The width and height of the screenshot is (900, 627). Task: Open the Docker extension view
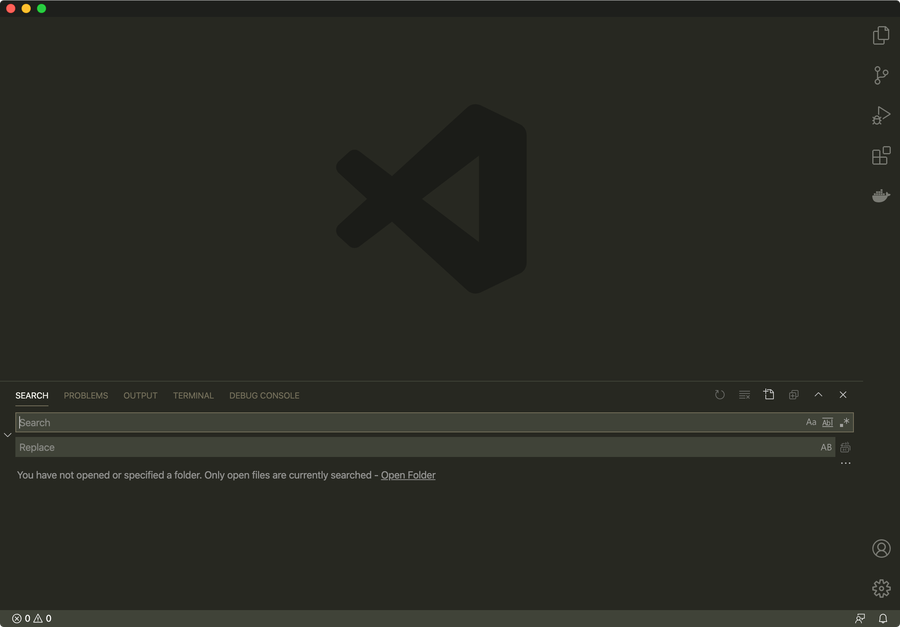point(881,196)
